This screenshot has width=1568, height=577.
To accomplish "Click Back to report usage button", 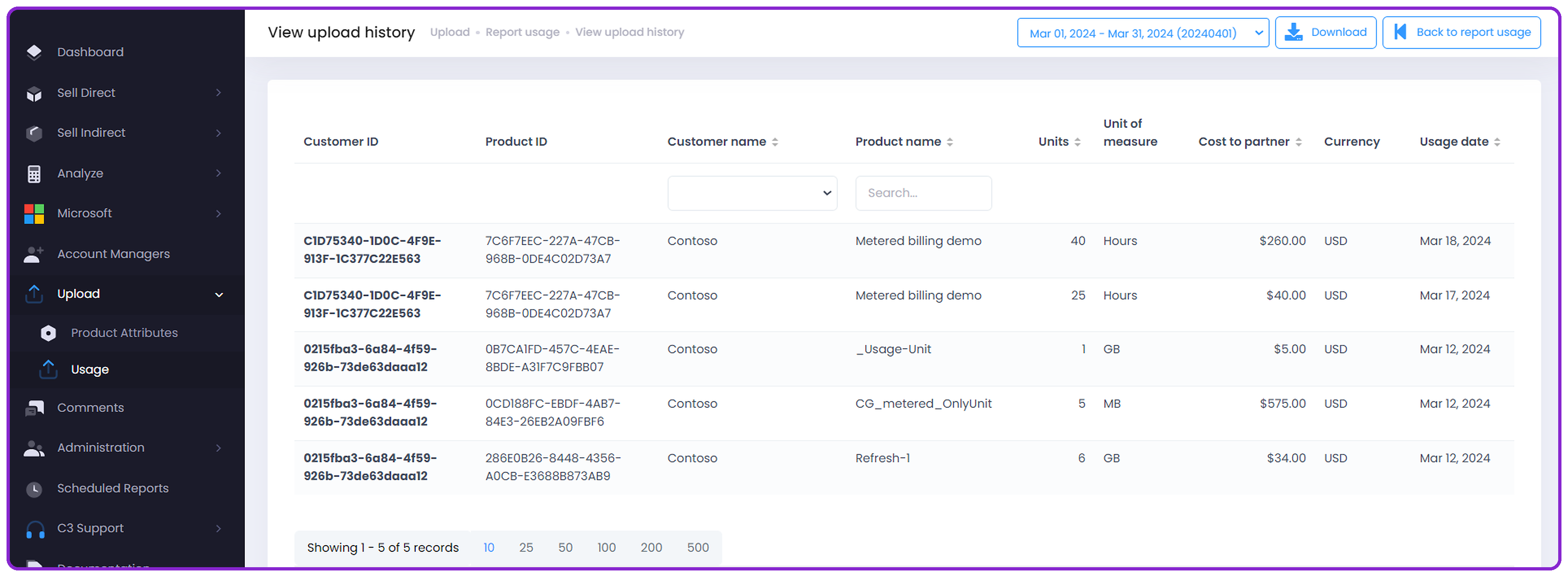I will click(x=1461, y=33).
